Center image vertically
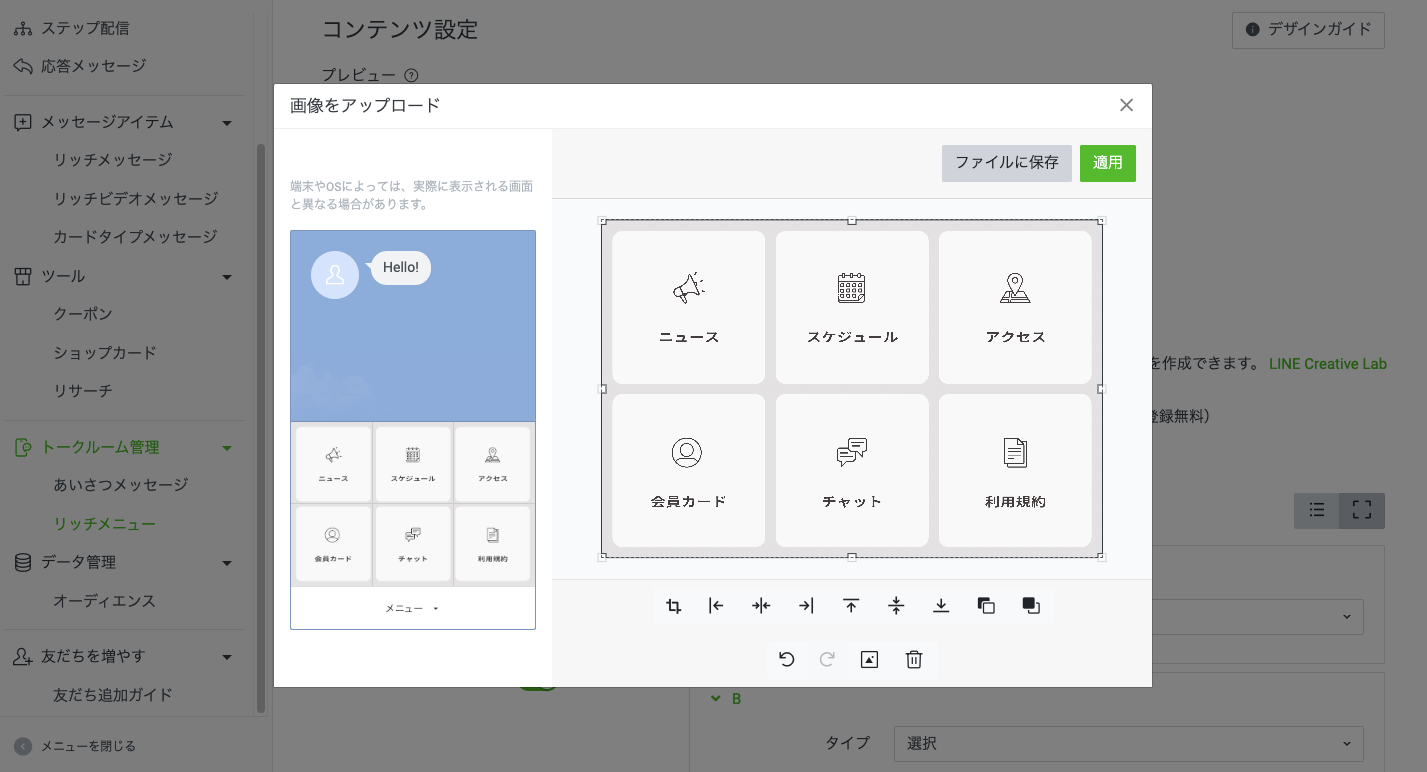Image resolution: width=1427 pixels, height=772 pixels. [896, 606]
